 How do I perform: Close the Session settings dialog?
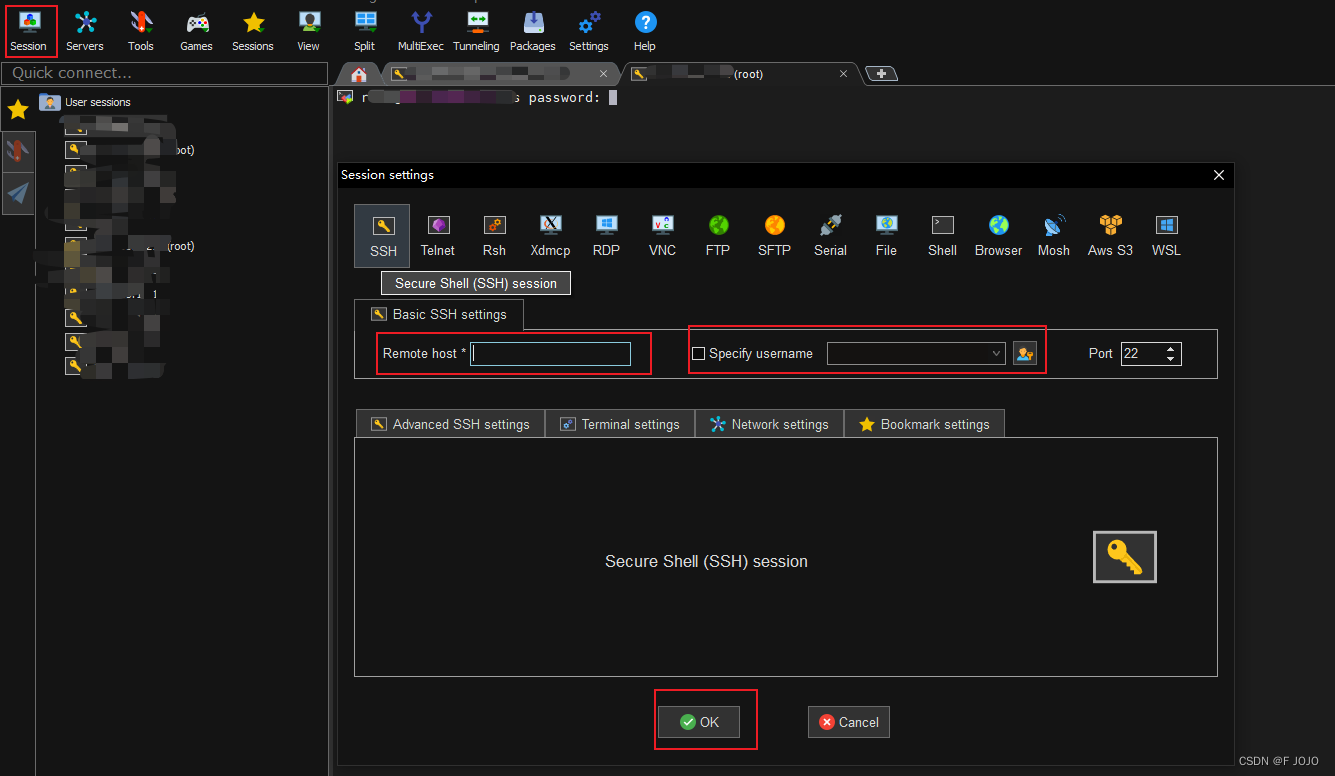(x=1218, y=175)
